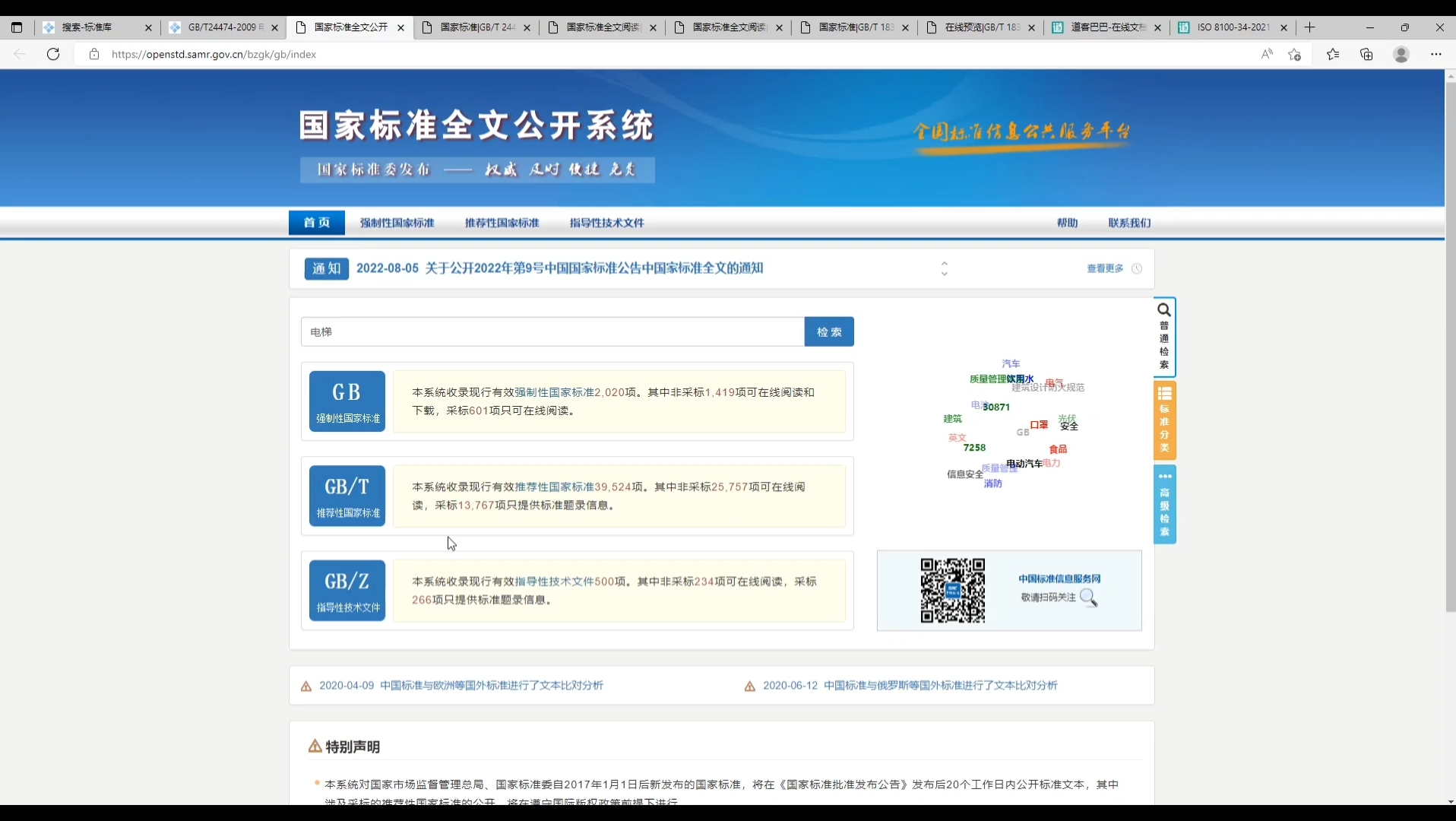Click the search box containing 电梯
Viewport: 1456px width, 821px height.
pyautogui.click(x=552, y=331)
